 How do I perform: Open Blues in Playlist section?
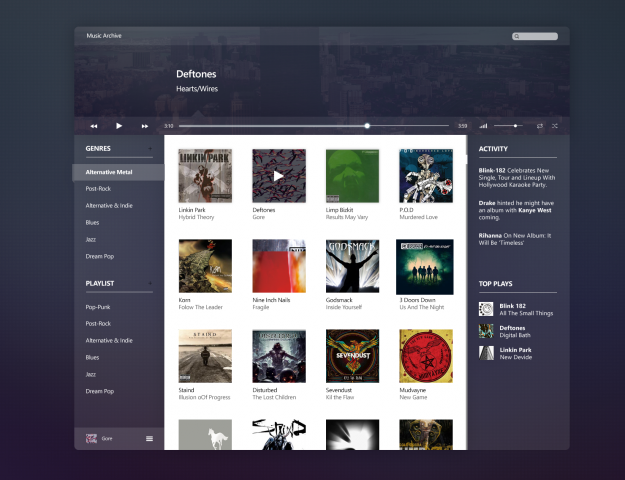(92, 358)
